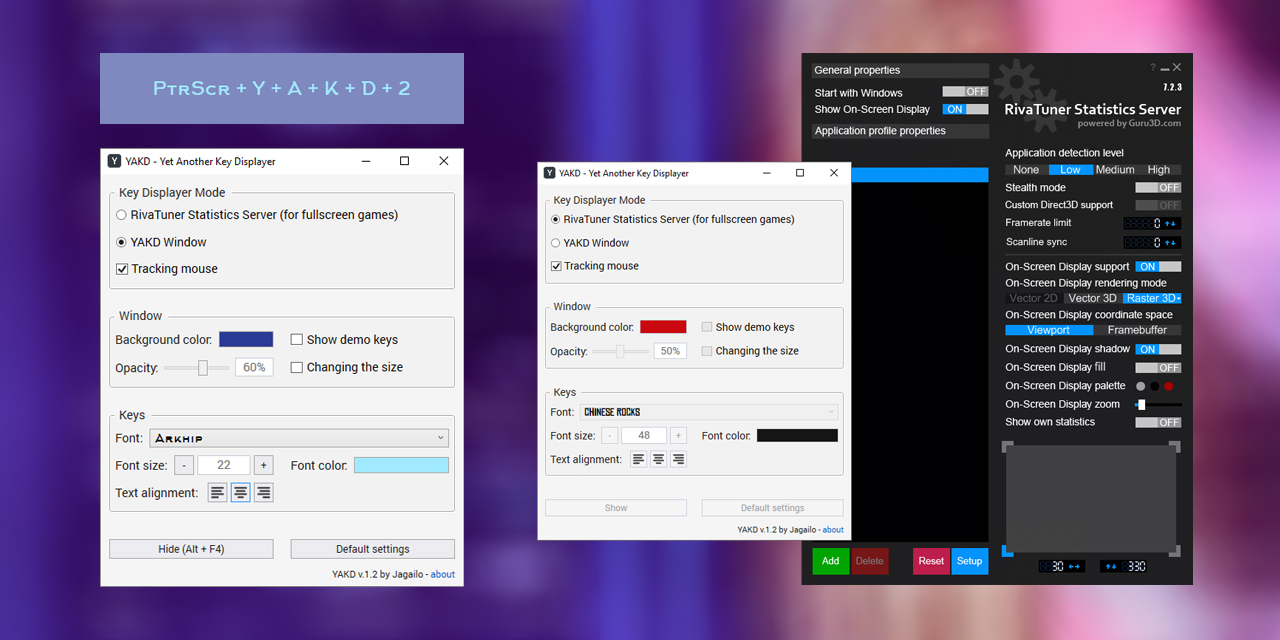Toggle On-Screen Display fill switch
Screen dimensions: 1280x640
[1158, 367]
